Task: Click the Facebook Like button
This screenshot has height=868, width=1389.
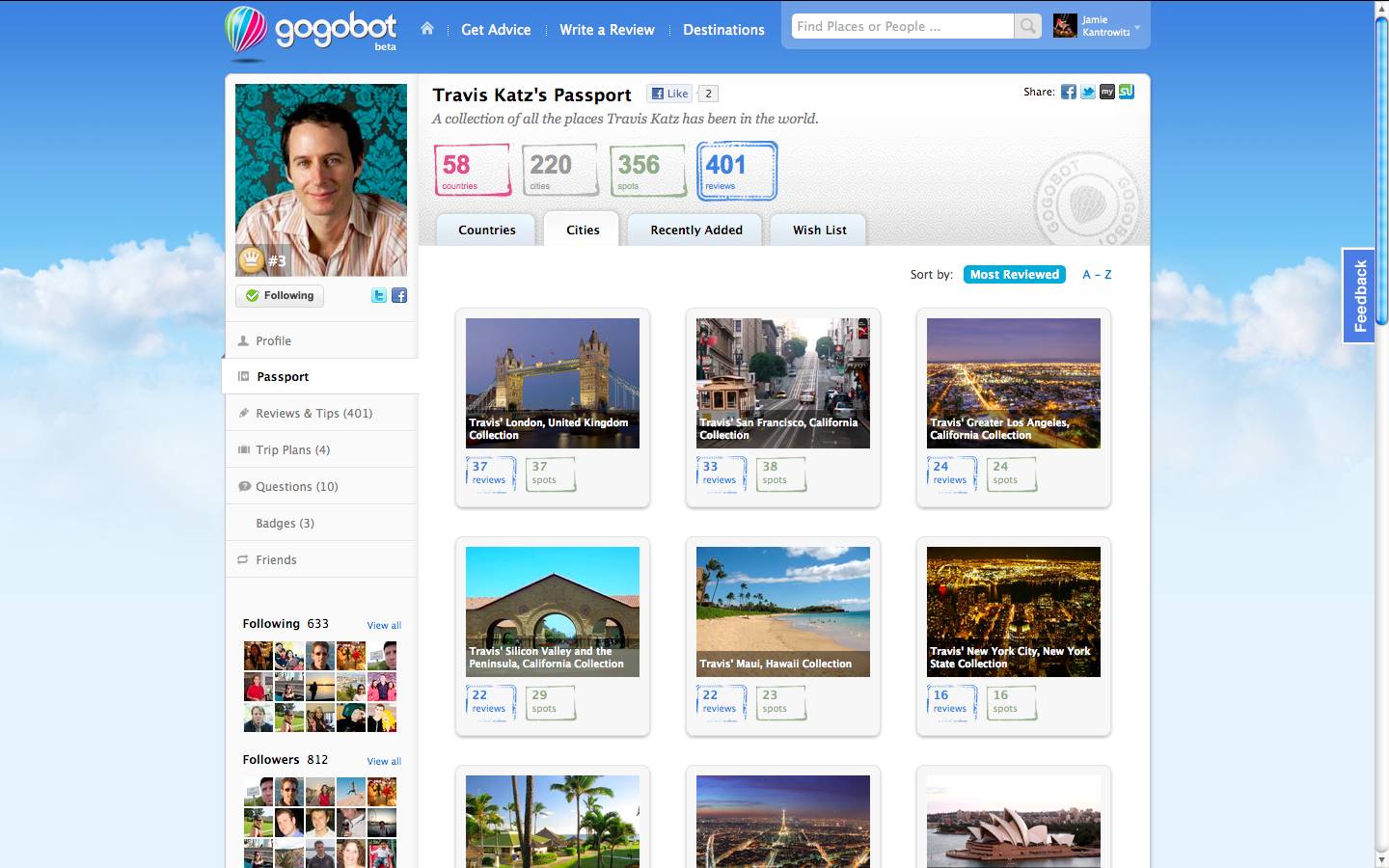Action: click(669, 94)
